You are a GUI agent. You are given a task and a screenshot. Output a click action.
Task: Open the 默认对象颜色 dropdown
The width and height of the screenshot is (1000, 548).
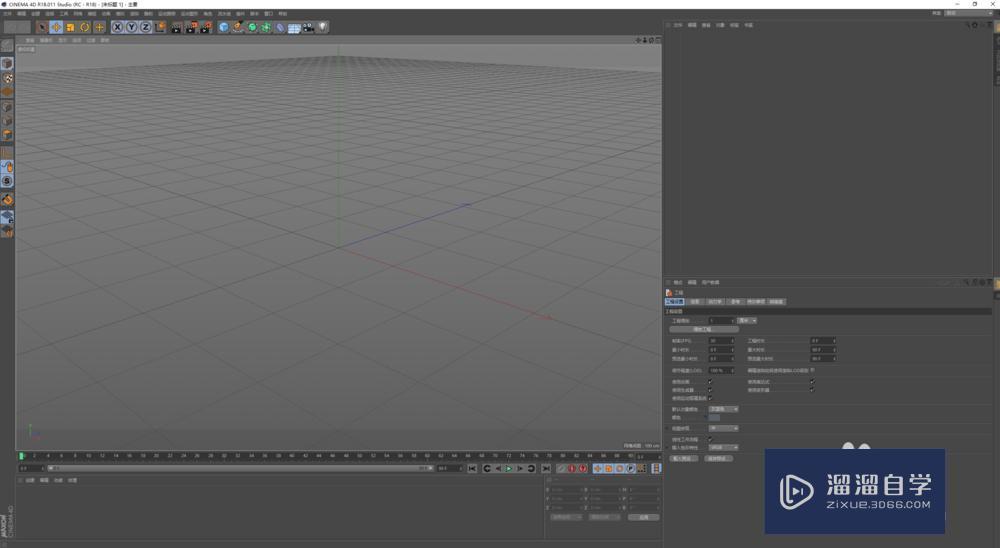723,409
